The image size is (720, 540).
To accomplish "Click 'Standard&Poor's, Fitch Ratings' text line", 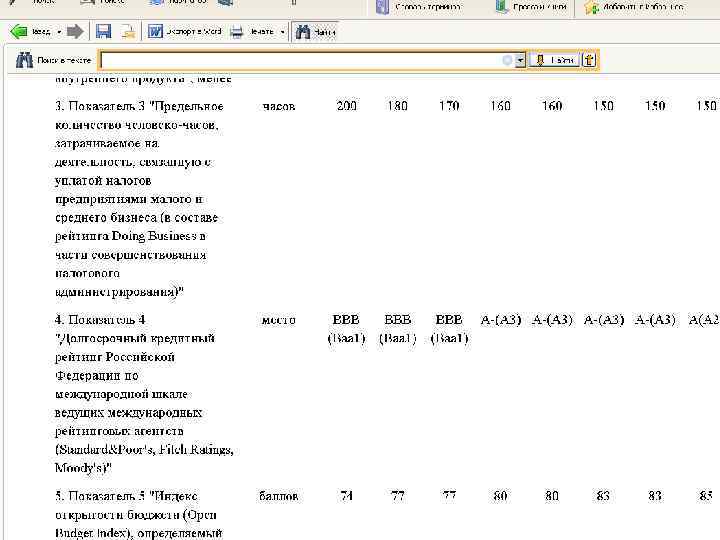I will coord(144,450).
